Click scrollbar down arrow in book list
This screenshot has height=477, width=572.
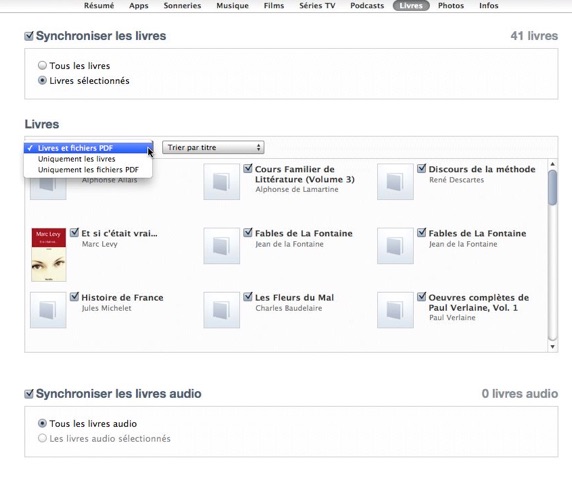(x=553, y=347)
